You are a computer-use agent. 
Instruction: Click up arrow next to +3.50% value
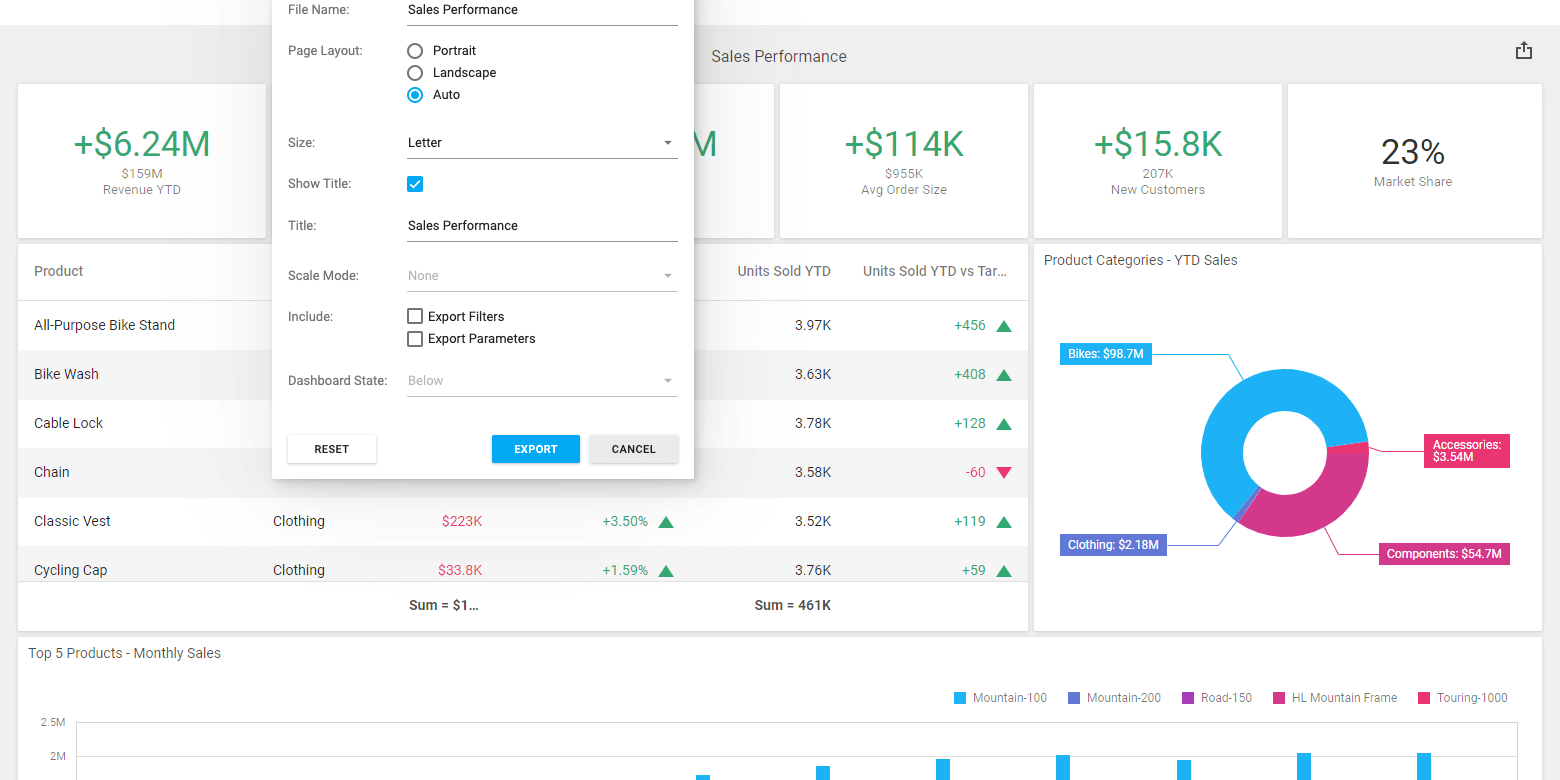666,522
